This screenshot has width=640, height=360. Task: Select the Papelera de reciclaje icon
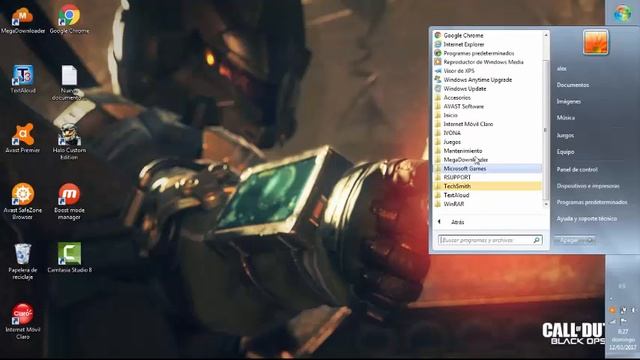(22, 261)
